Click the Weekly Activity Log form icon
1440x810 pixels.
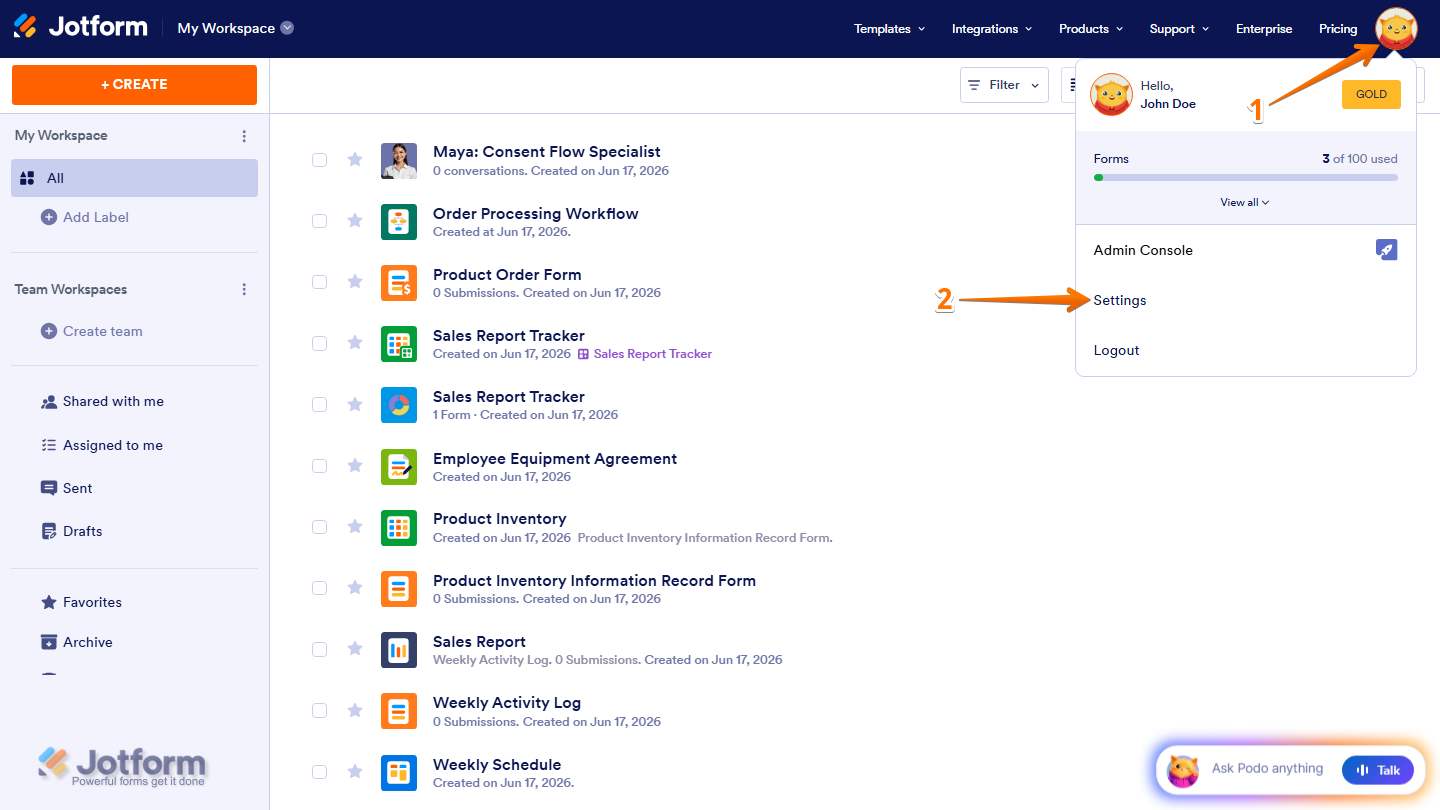[399, 710]
